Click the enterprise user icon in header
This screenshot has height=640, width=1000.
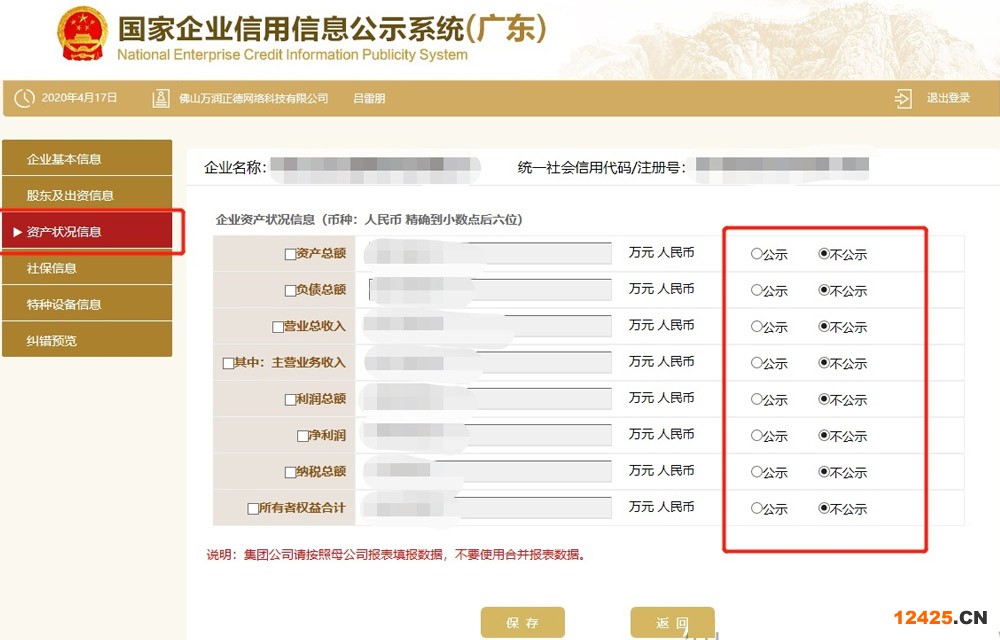(161, 98)
